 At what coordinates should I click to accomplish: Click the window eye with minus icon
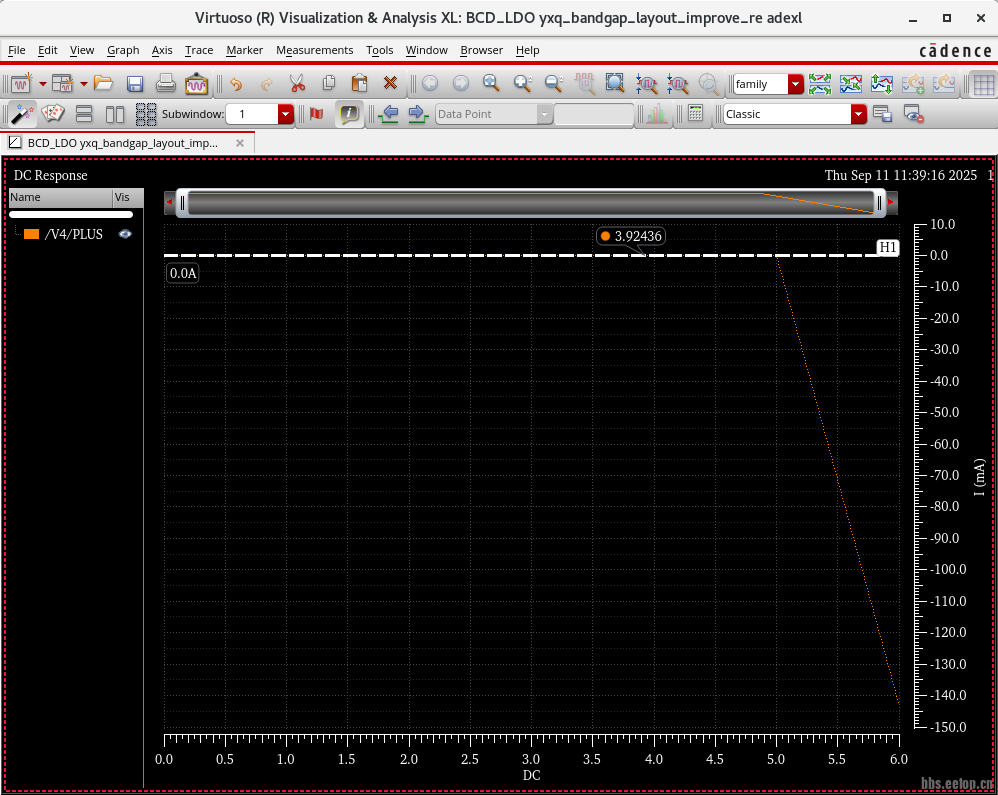(x=913, y=114)
